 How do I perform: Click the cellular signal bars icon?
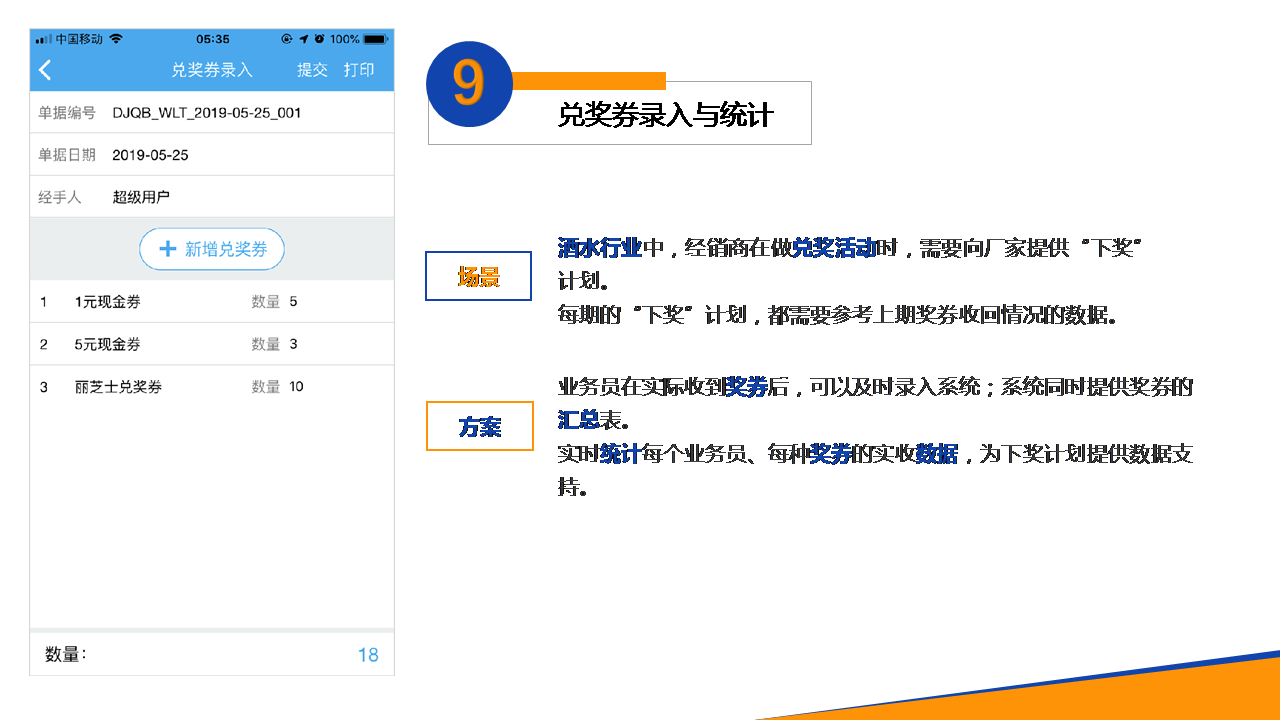click(x=43, y=39)
